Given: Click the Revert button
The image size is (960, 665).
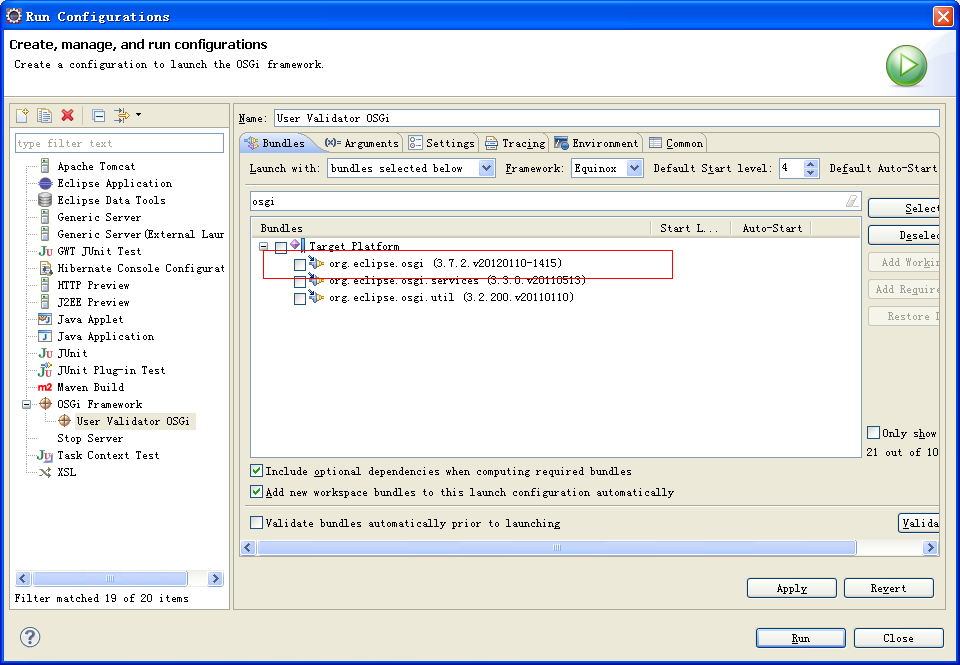Looking at the screenshot, I should (x=888, y=588).
